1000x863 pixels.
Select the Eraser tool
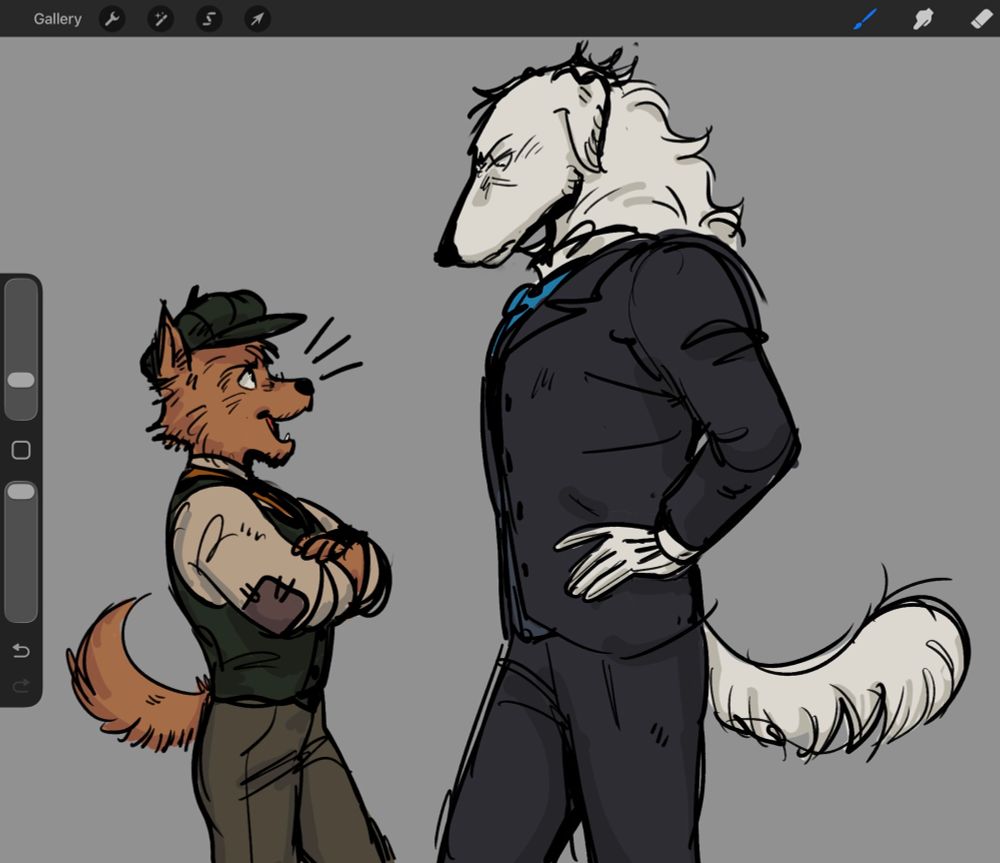[981, 19]
